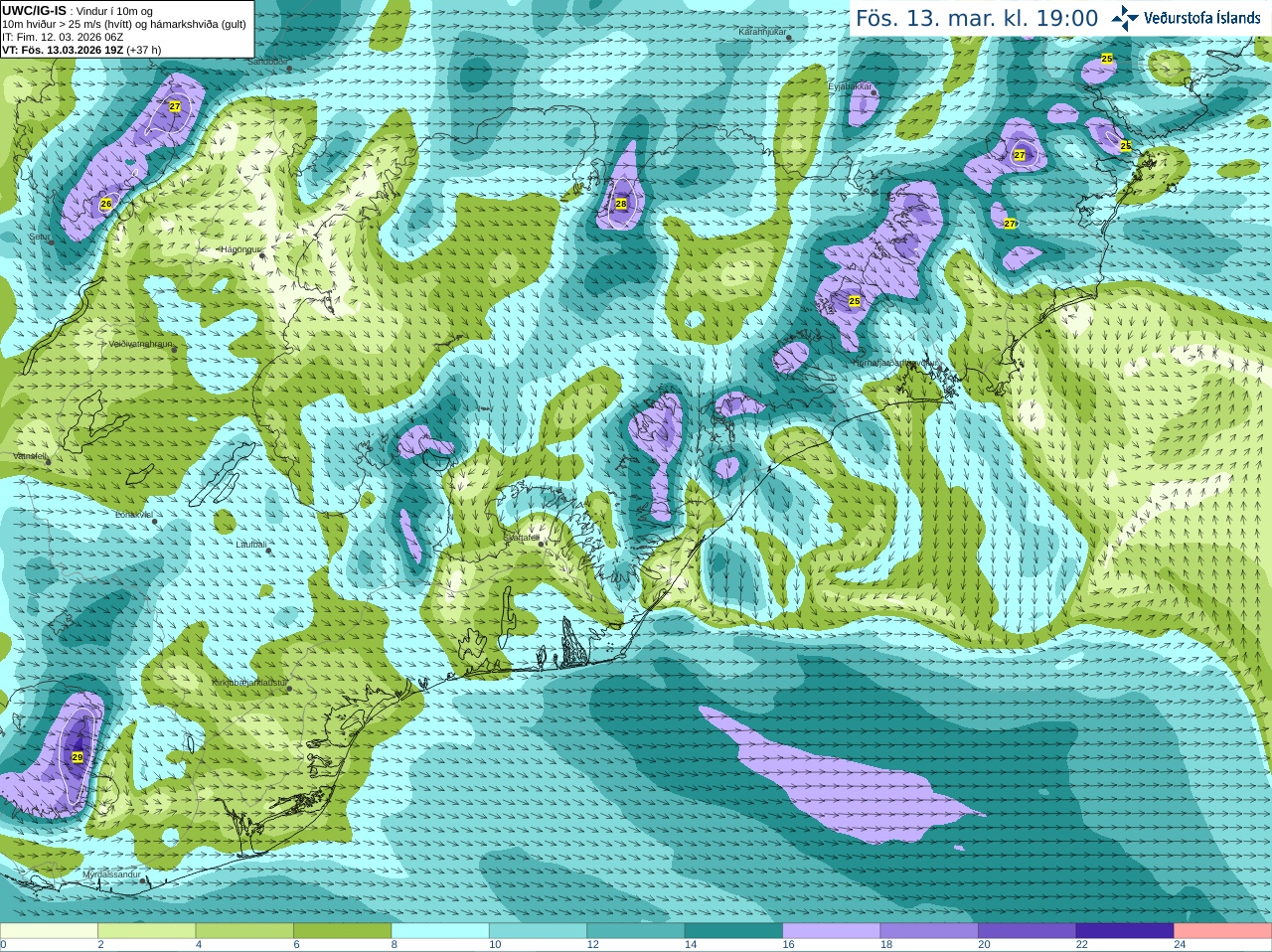Click the legend scale value 8
Viewport: 1272px width, 952px height.
(395, 945)
